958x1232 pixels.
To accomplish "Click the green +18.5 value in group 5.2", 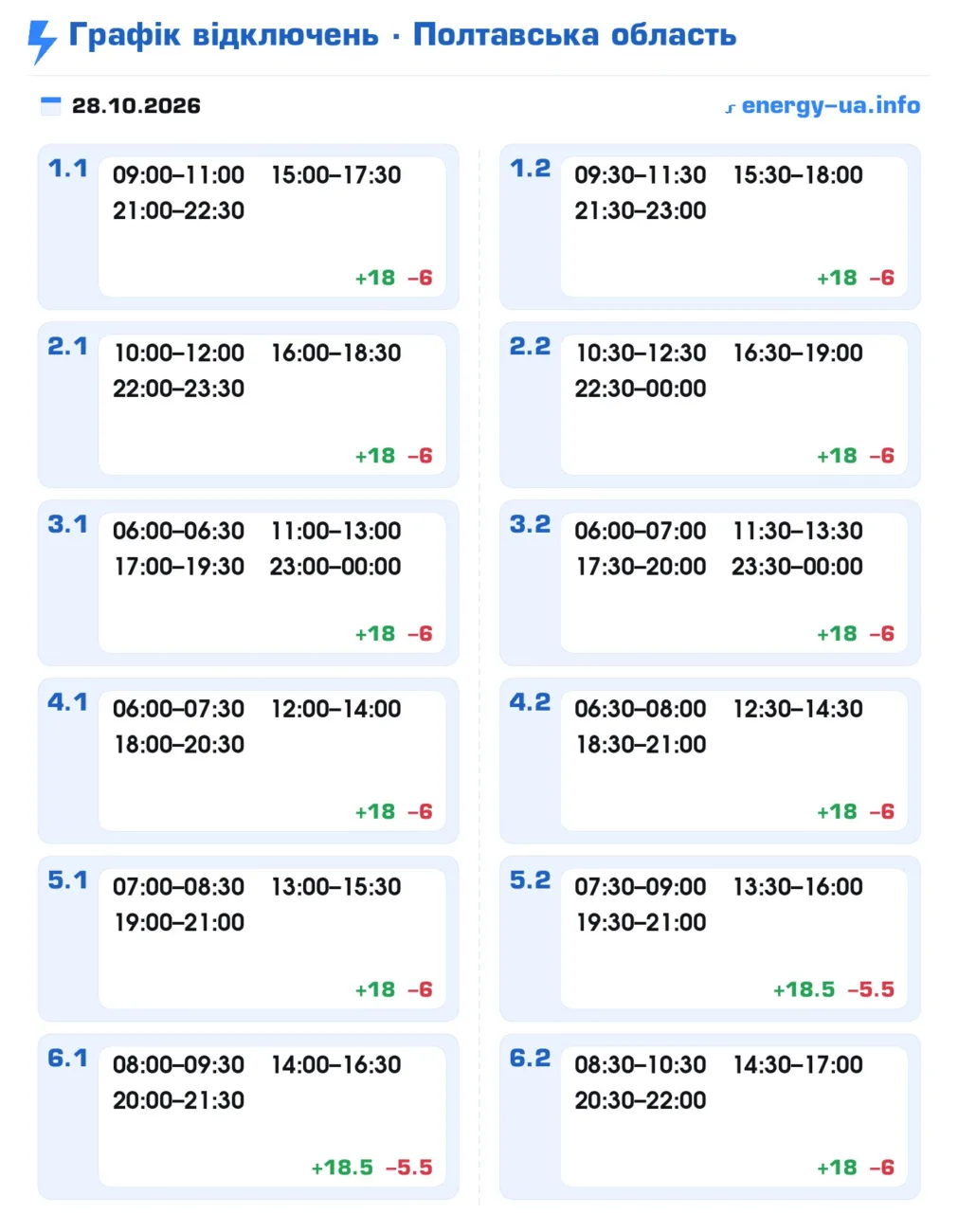I will [x=804, y=989].
